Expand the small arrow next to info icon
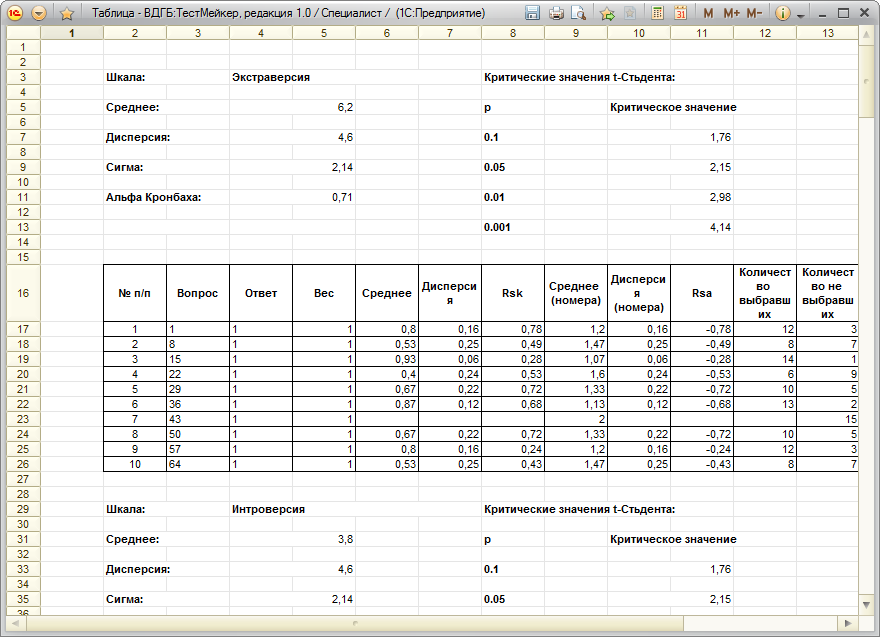The height and width of the screenshot is (637, 880). click(801, 15)
